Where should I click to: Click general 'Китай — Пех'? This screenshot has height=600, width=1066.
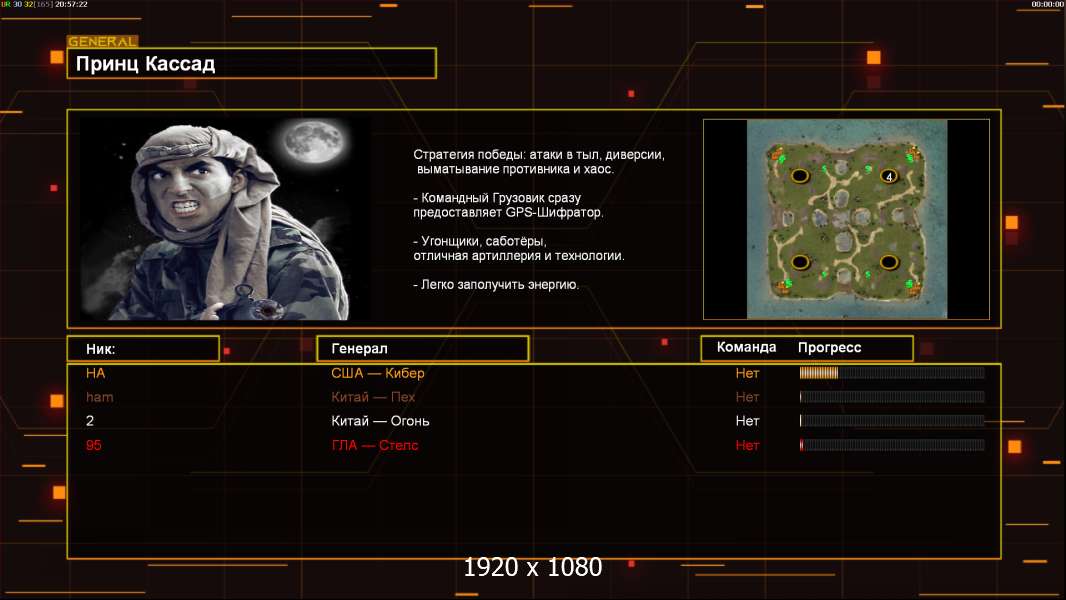click(x=373, y=397)
